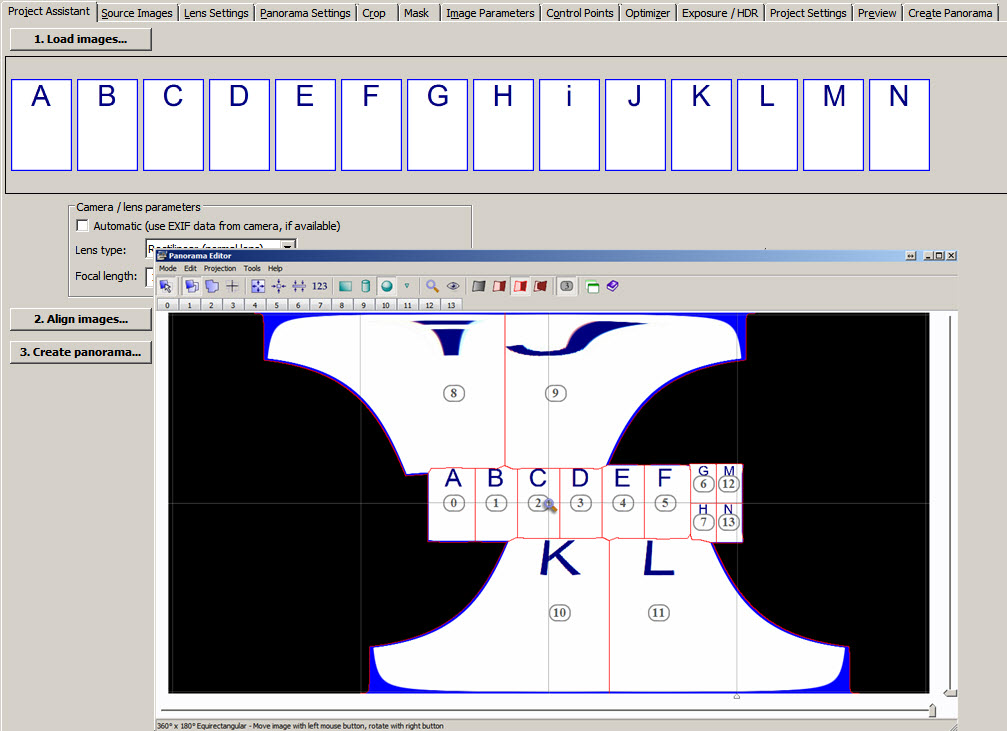1007x731 pixels.
Task: Switch to the Control Points tab
Action: pyautogui.click(x=580, y=13)
